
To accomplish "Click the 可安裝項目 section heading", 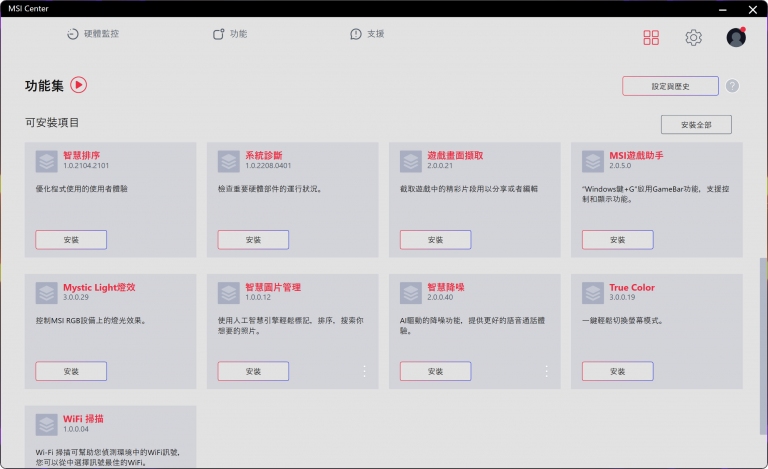I will pos(52,122).
